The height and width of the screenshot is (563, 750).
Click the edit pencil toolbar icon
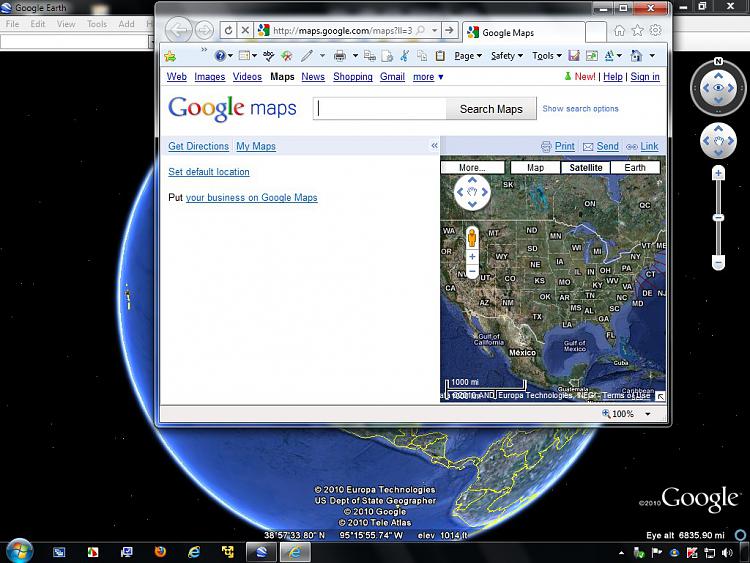coord(307,56)
